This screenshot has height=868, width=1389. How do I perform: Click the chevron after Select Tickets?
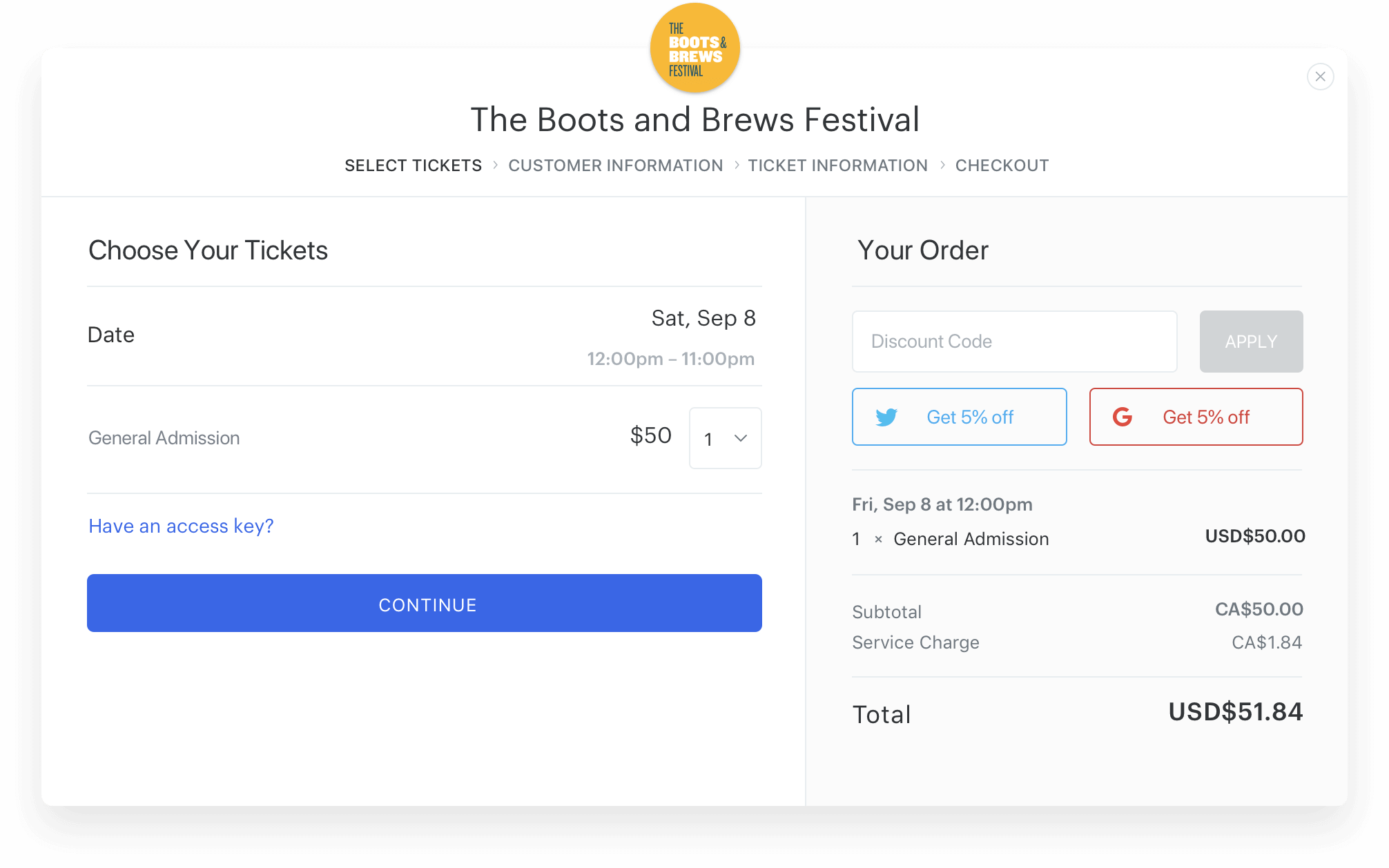pos(495,166)
